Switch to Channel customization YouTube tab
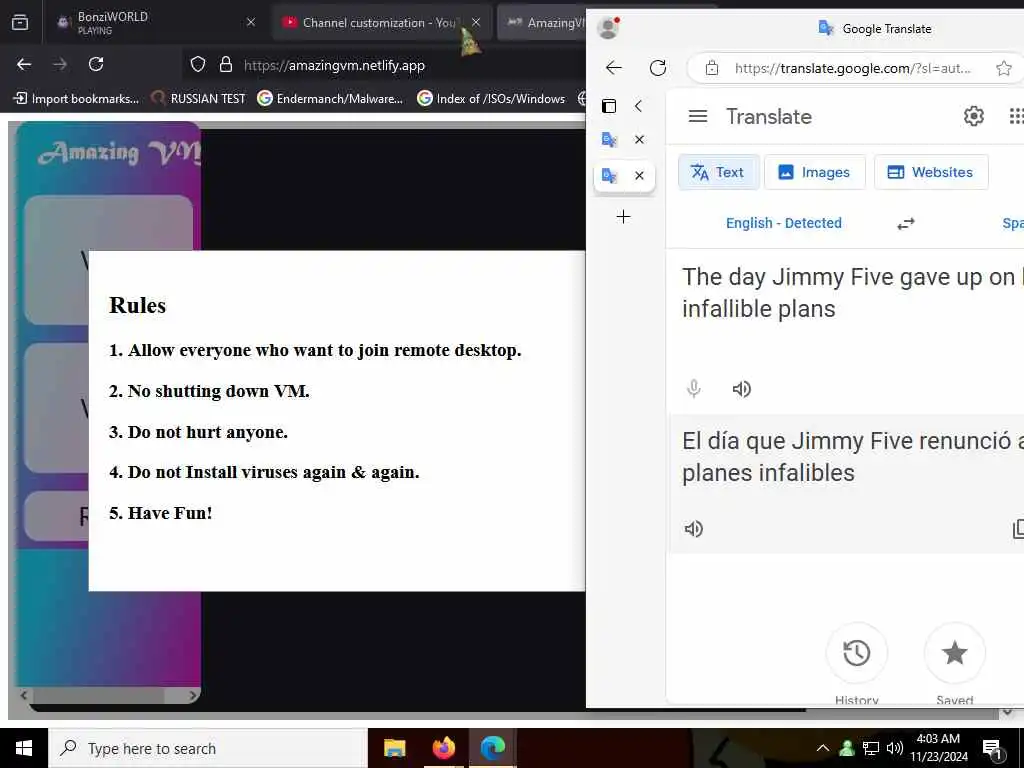The width and height of the screenshot is (1024, 768). (x=381, y=22)
